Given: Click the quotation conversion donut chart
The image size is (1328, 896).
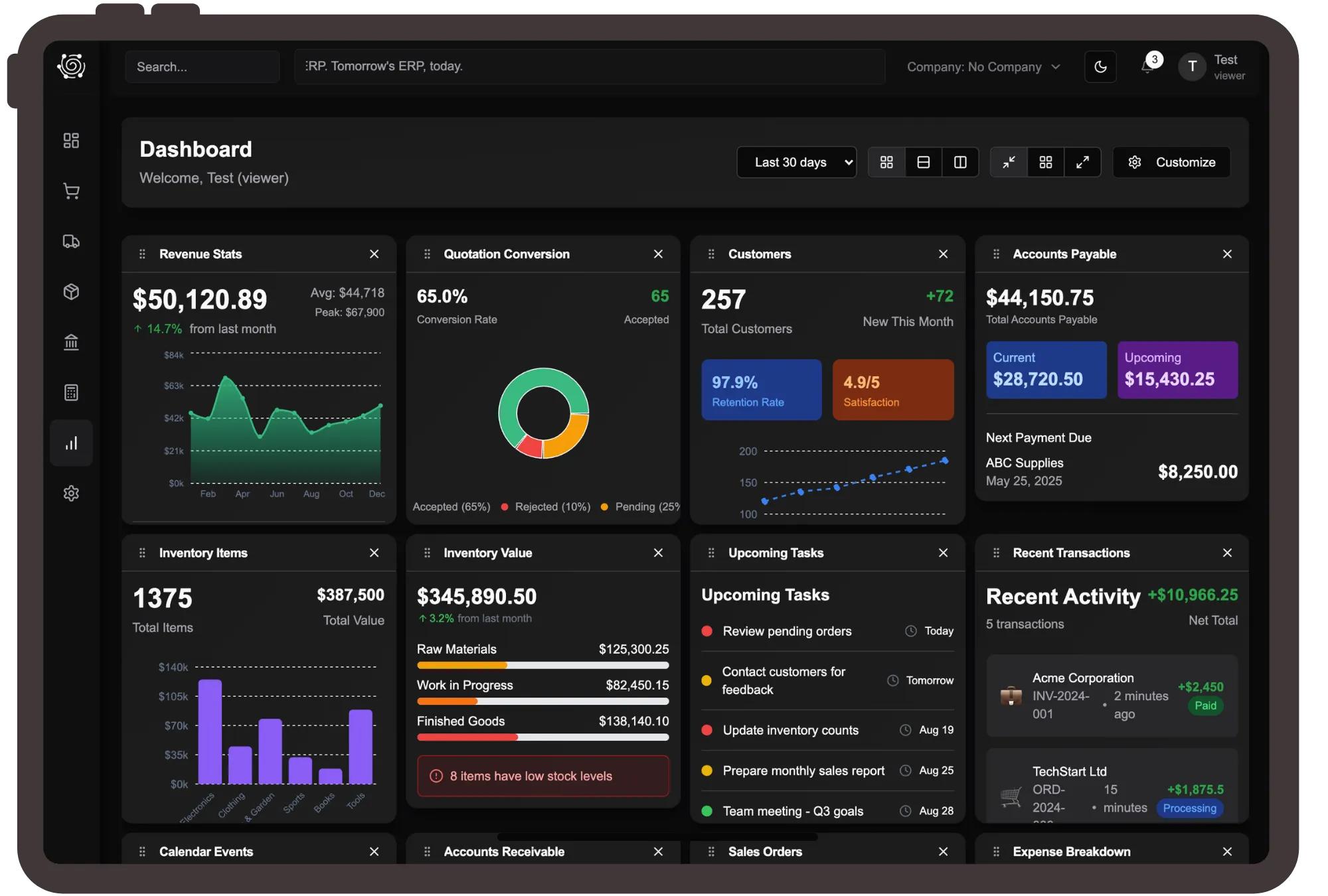Looking at the screenshot, I should click(544, 413).
